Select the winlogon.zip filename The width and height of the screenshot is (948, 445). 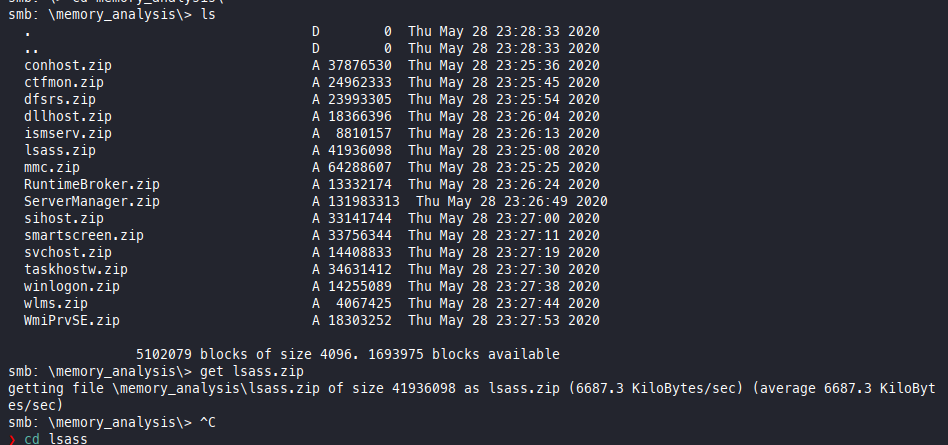tap(72, 286)
